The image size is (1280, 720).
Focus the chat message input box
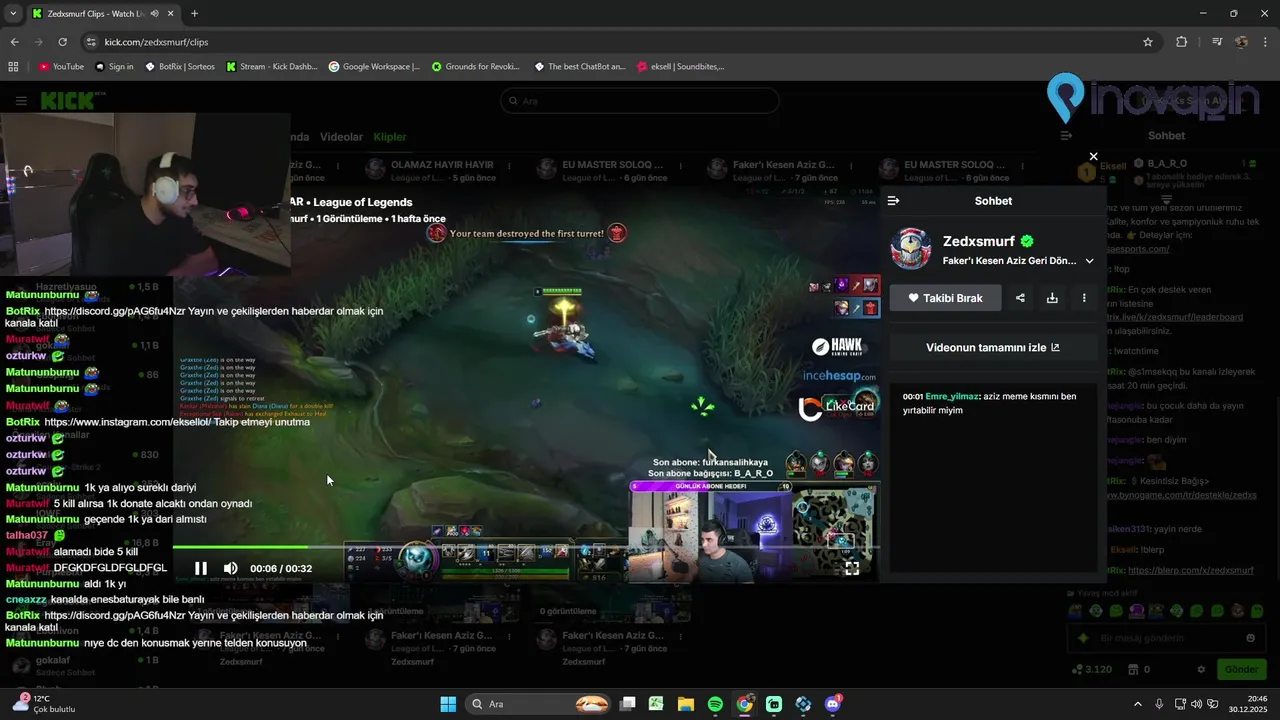coord(1167,638)
